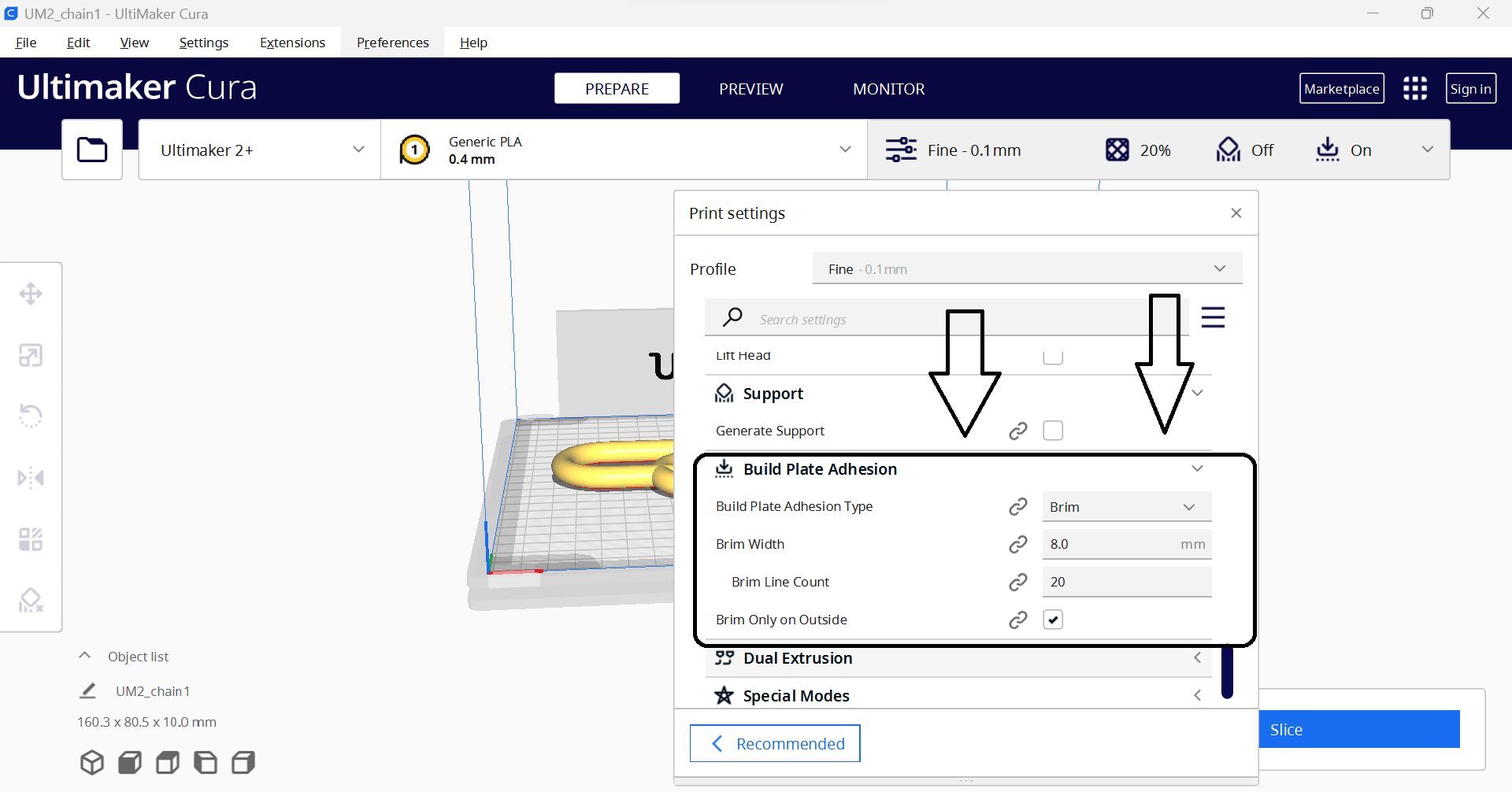Select the Rotate tool in left toolbar
Screen dimensions: 1512x792
(31, 416)
